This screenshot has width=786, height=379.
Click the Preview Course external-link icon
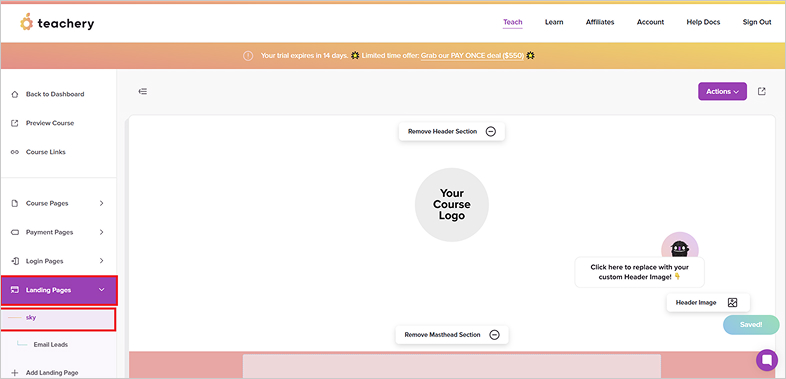pyautogui.click(x=15, y=123)
